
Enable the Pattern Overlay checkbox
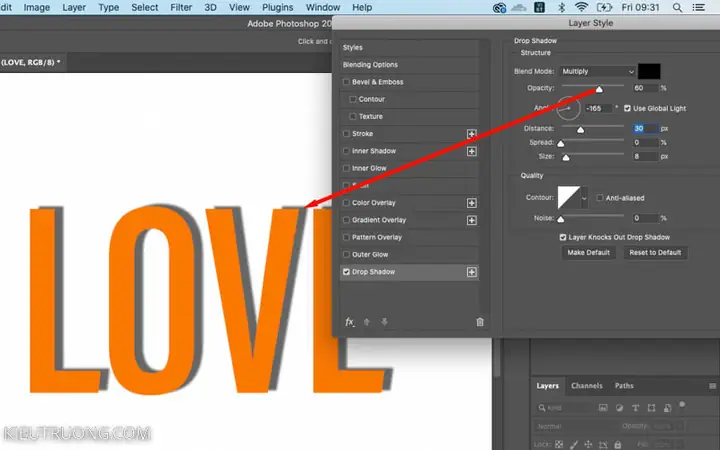(x=346, y=237)
